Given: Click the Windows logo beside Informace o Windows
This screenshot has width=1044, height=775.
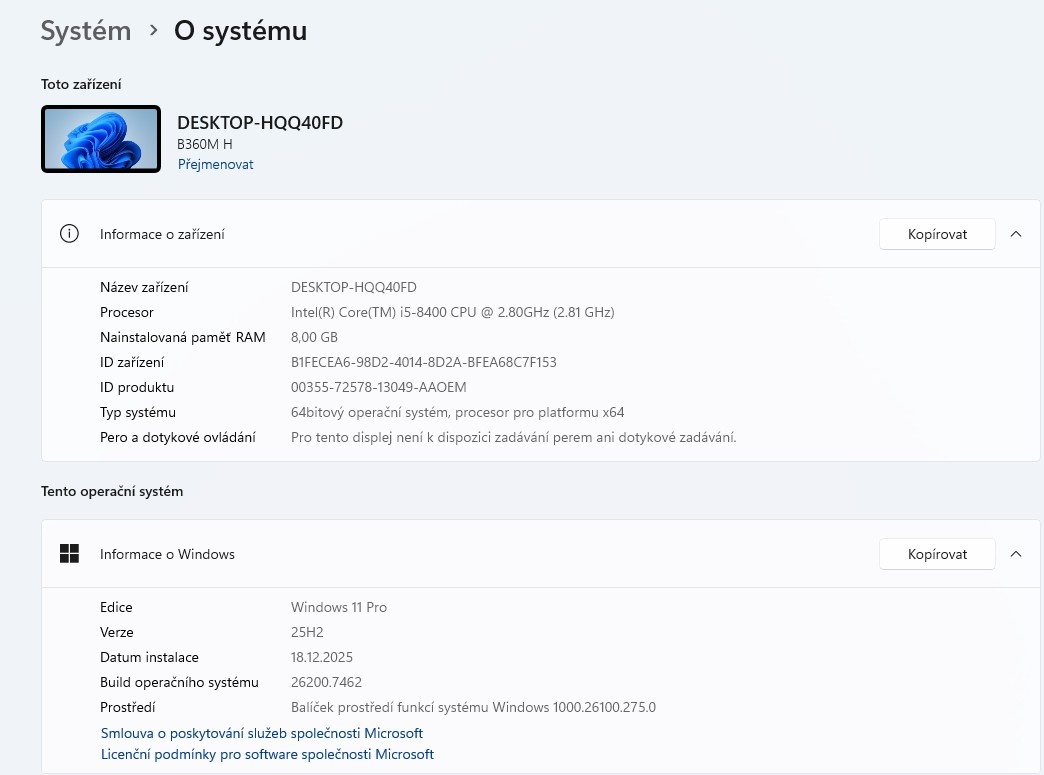Looking at the screenshot, I should click(x=69, y=553).
